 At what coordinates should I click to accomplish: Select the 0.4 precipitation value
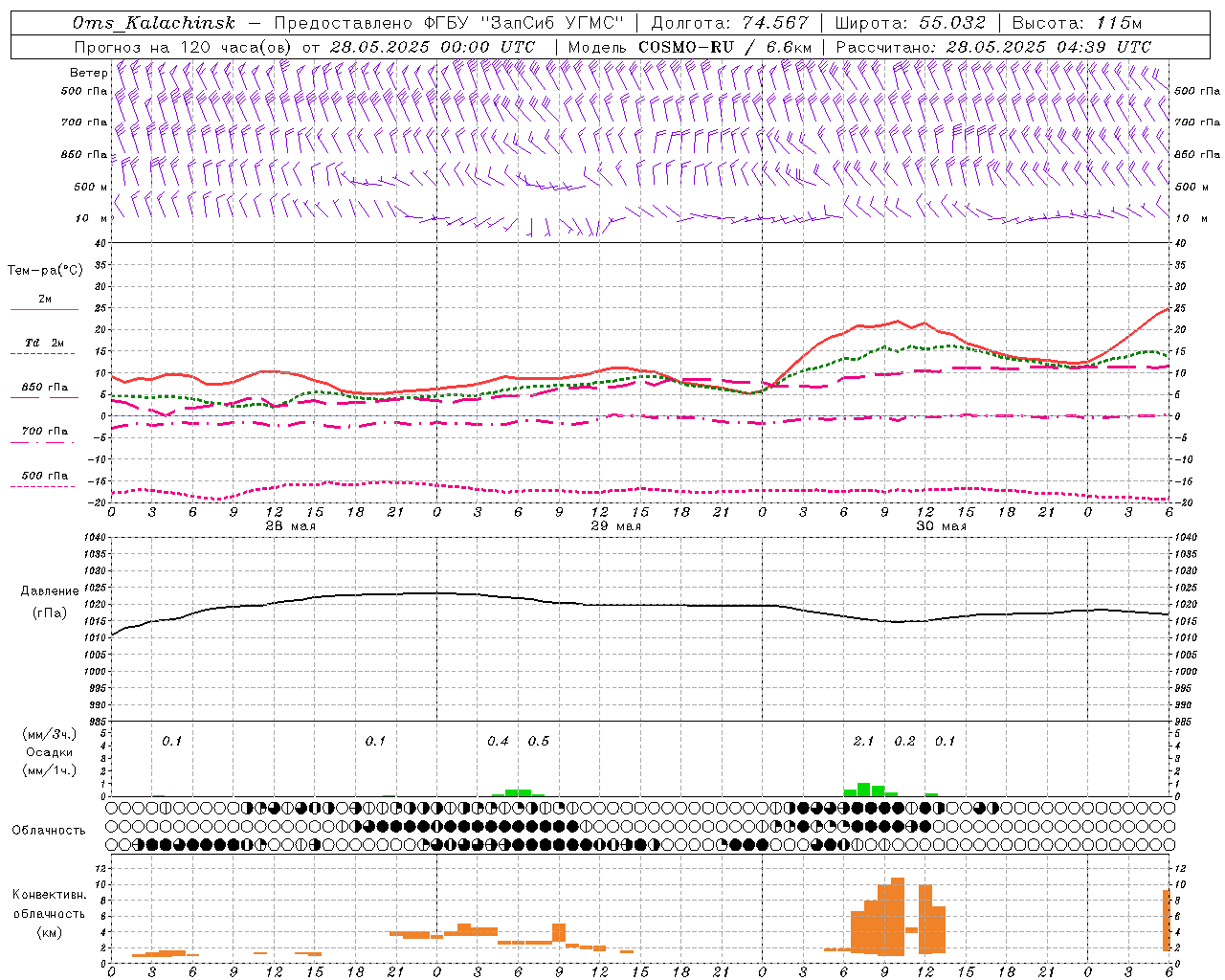coord(498,741)
